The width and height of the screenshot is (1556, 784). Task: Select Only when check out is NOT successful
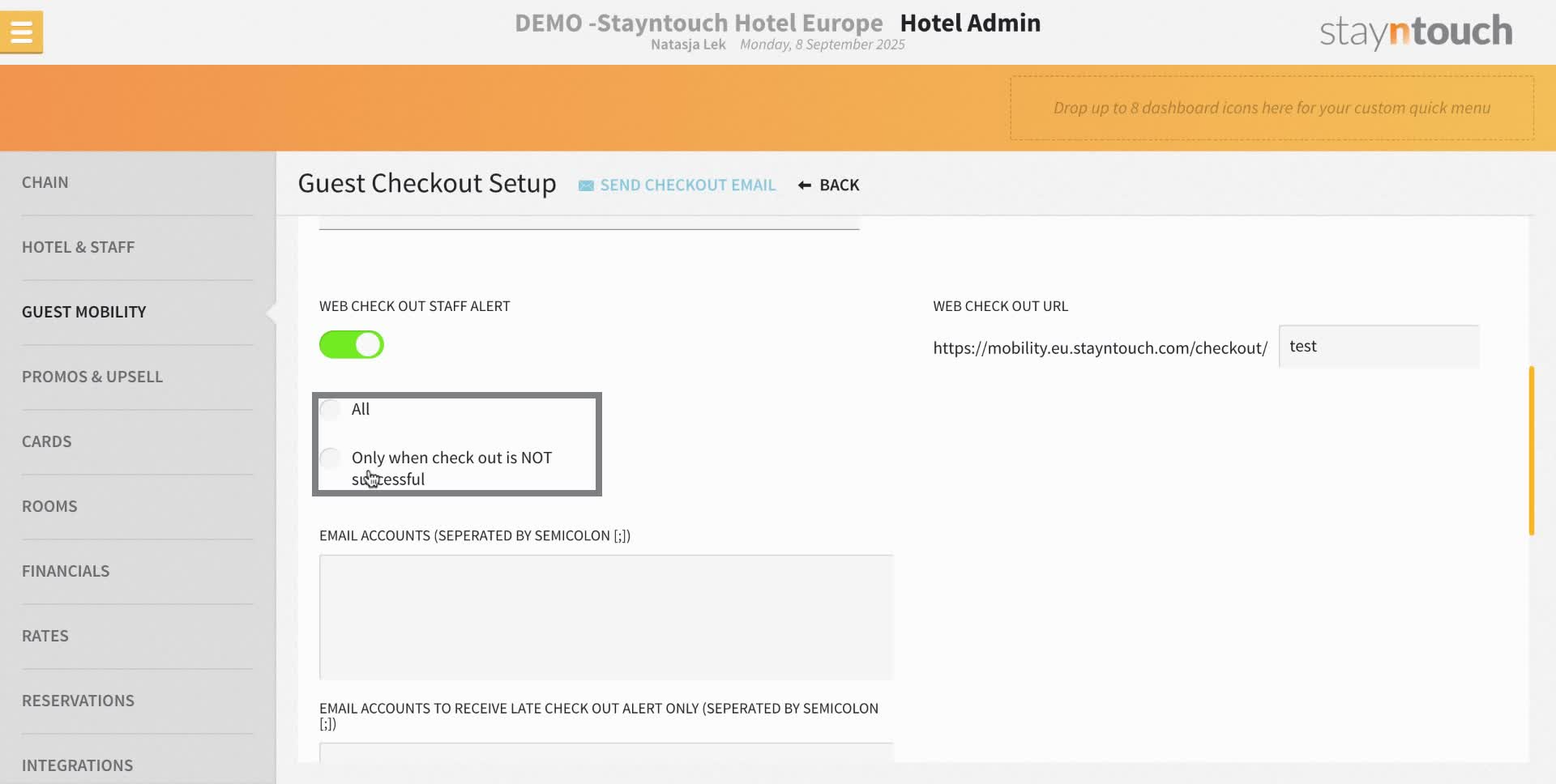(x=330, y=458)
